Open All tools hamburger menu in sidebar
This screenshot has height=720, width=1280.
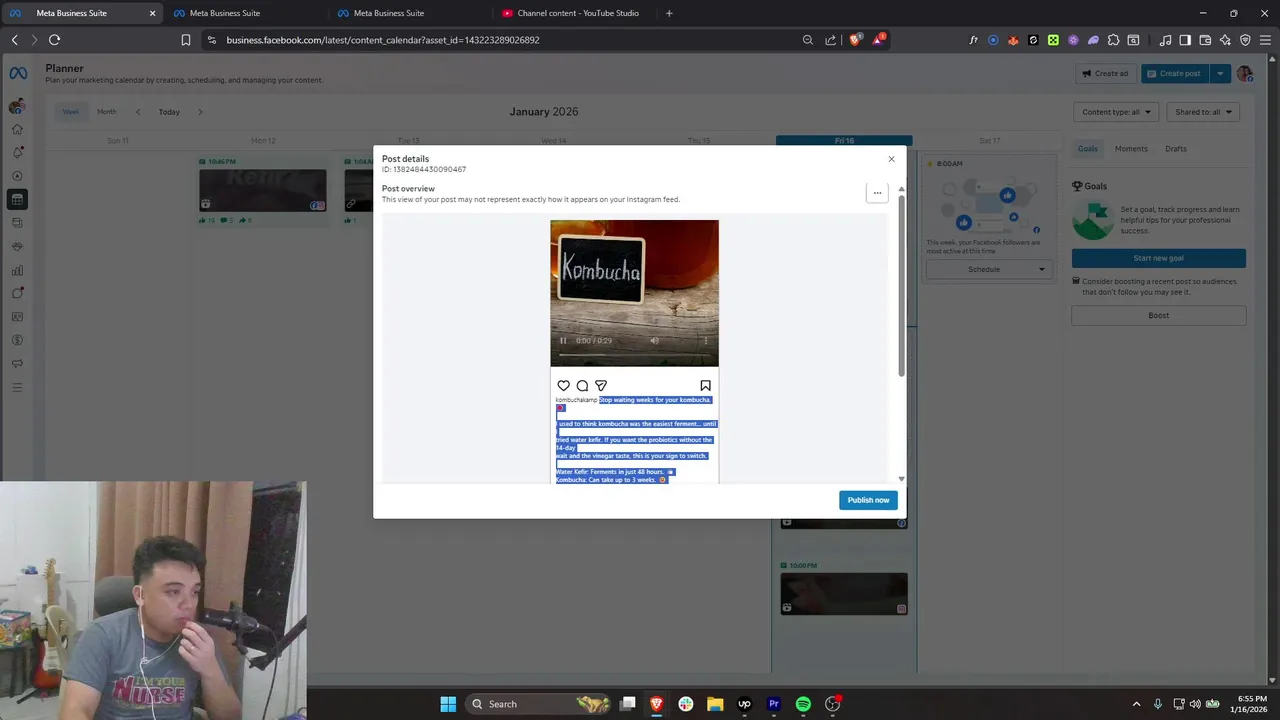point(17,387)
